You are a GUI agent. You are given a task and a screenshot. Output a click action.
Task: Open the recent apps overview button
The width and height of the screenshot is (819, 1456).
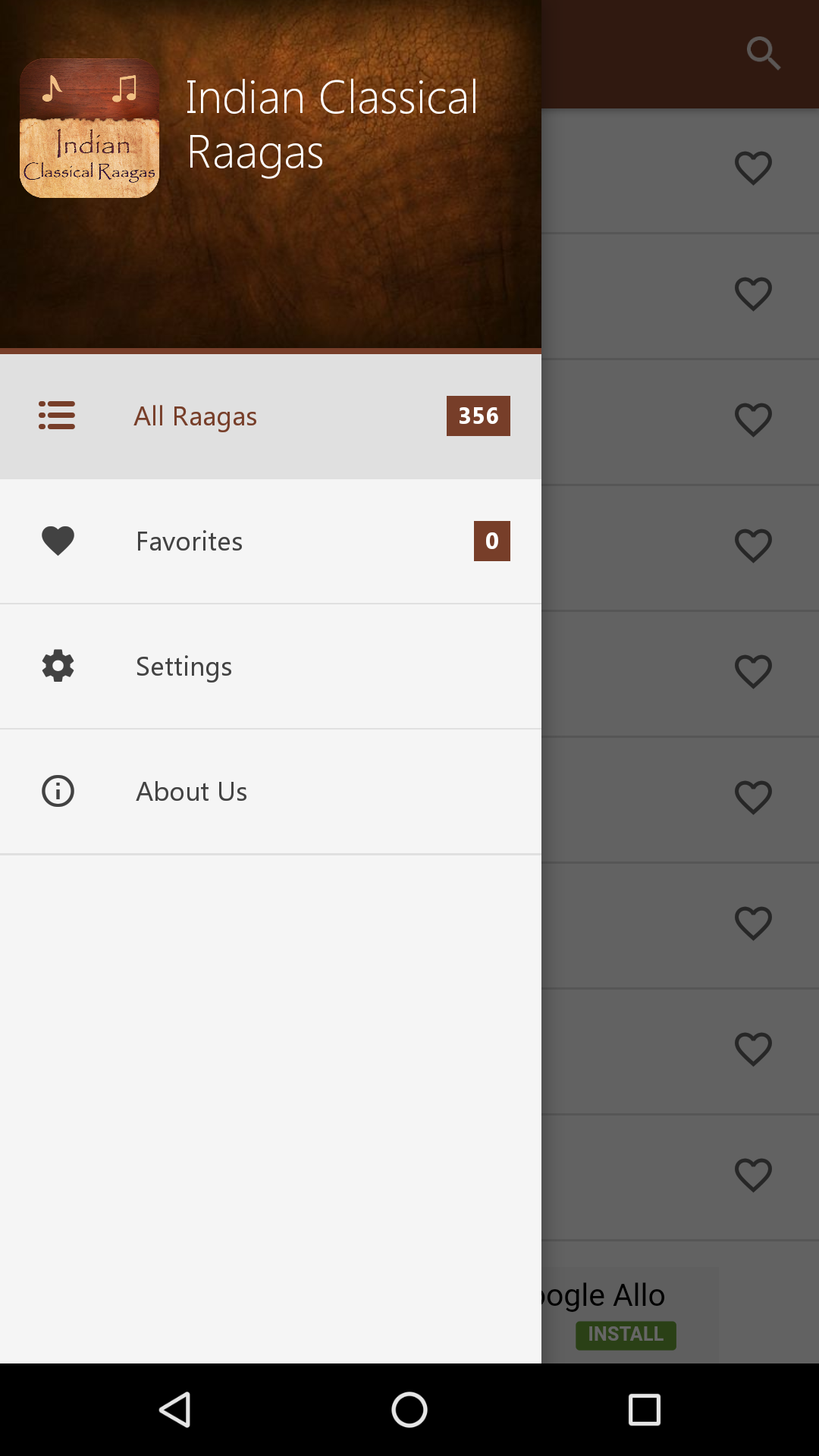(644, 1410)
